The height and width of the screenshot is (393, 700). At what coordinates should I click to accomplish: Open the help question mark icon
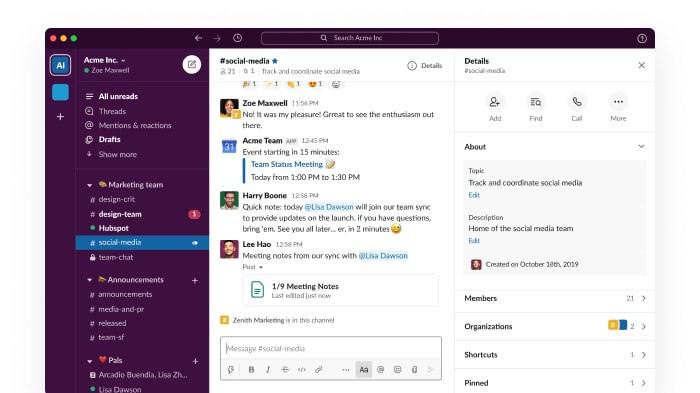(x=642, y=38)
